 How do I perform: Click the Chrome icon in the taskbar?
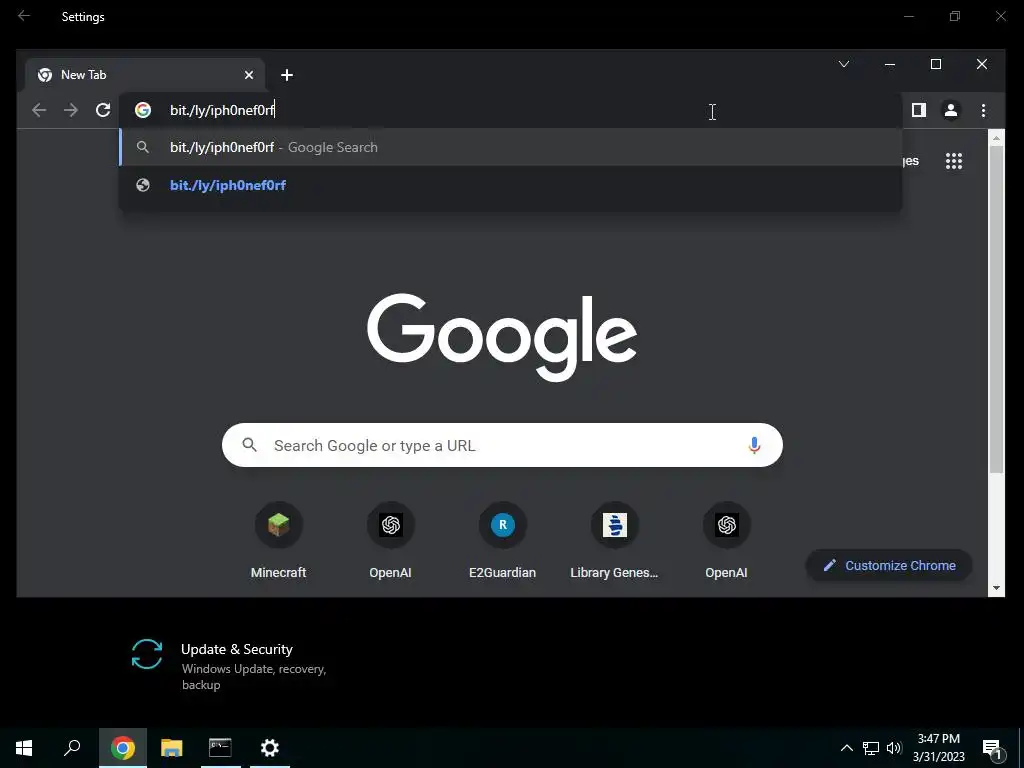click(x=123, y=748)
